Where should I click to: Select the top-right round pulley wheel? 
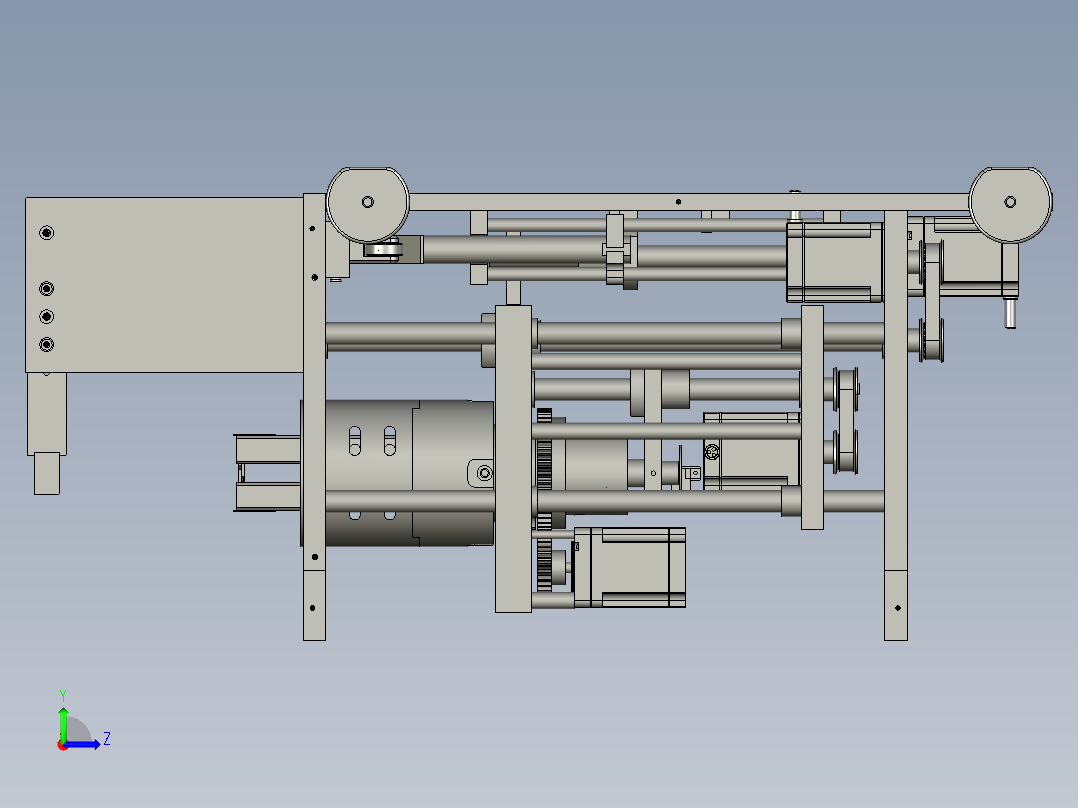[1010, 204]
